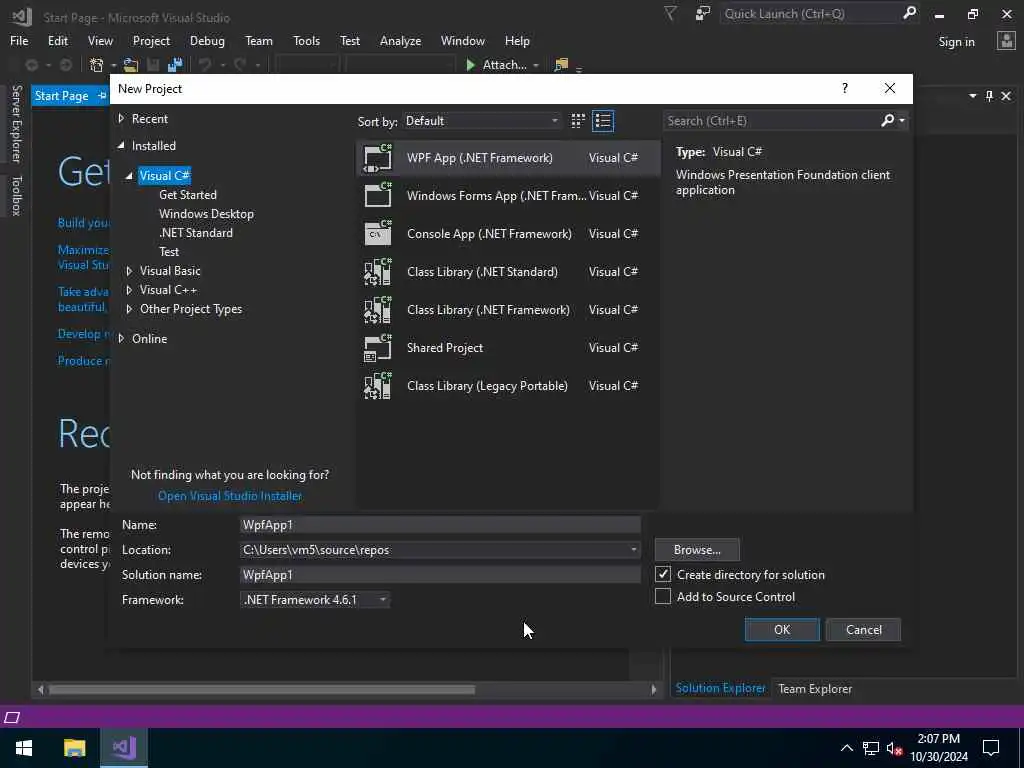Click the Open File toolbar icon
This screenshot has width=1024, height=768.
click(131, 65)
